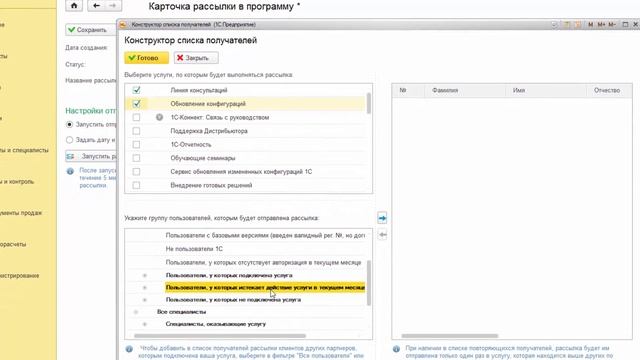Go forward with the right arrow button
The height and width of the screenshot is (360, 640).
pyautogui.click(x=113, y=6)
